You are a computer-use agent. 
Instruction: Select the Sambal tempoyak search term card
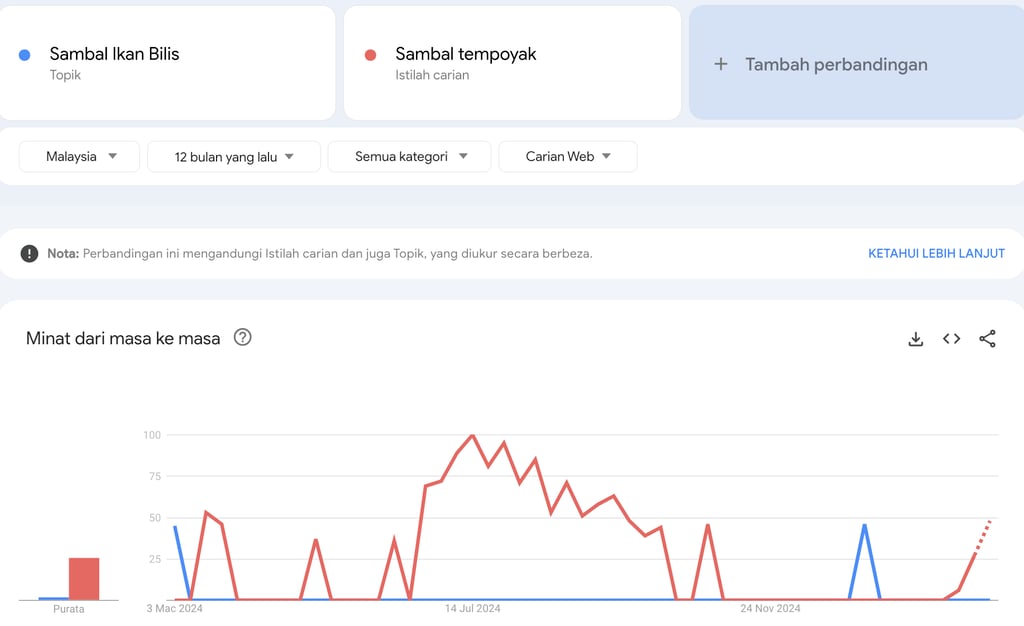(x=512, y=62)
